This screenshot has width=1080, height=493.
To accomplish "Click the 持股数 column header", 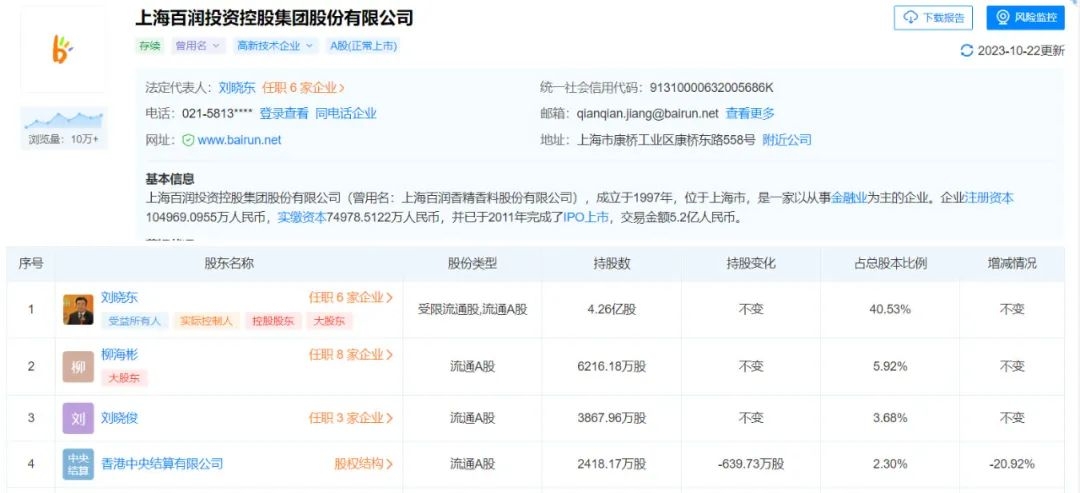I will (612, 264).
